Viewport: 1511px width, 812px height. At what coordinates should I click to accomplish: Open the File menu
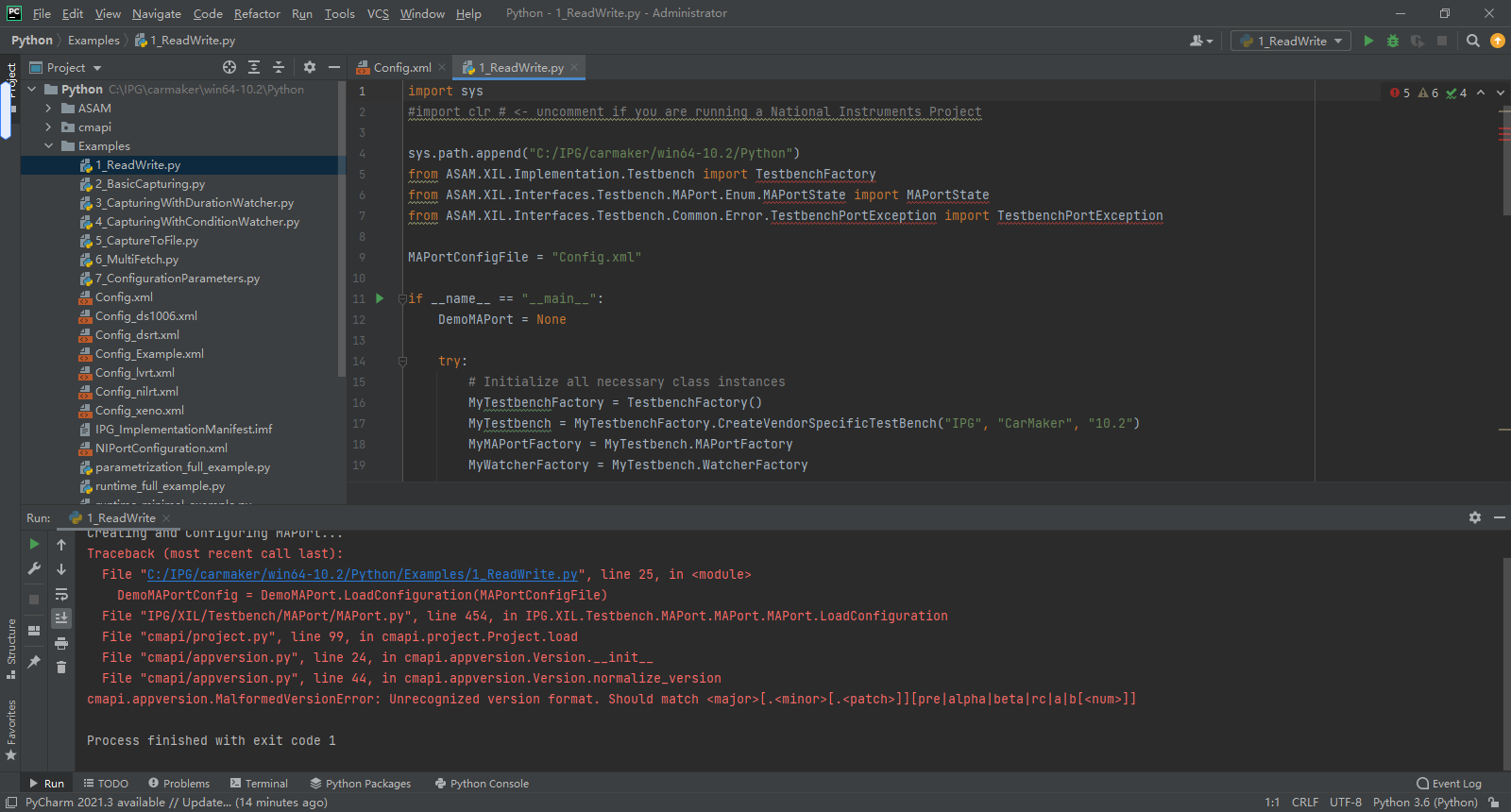[42, 13]
